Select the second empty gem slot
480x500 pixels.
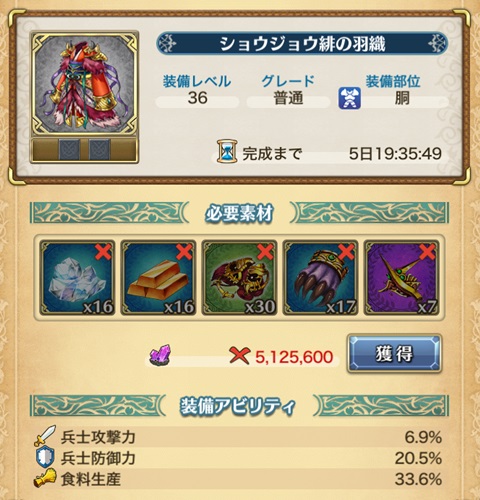point(99,150)
